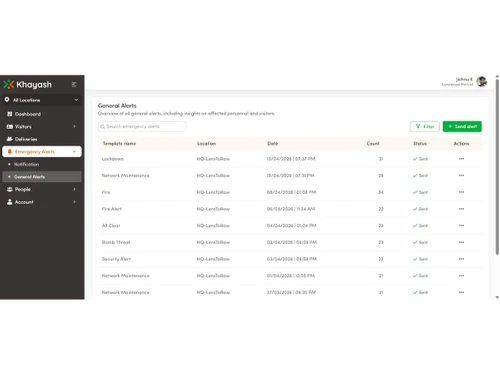
Task: Click the scrollbar down arrow
Action: [497, 297]
